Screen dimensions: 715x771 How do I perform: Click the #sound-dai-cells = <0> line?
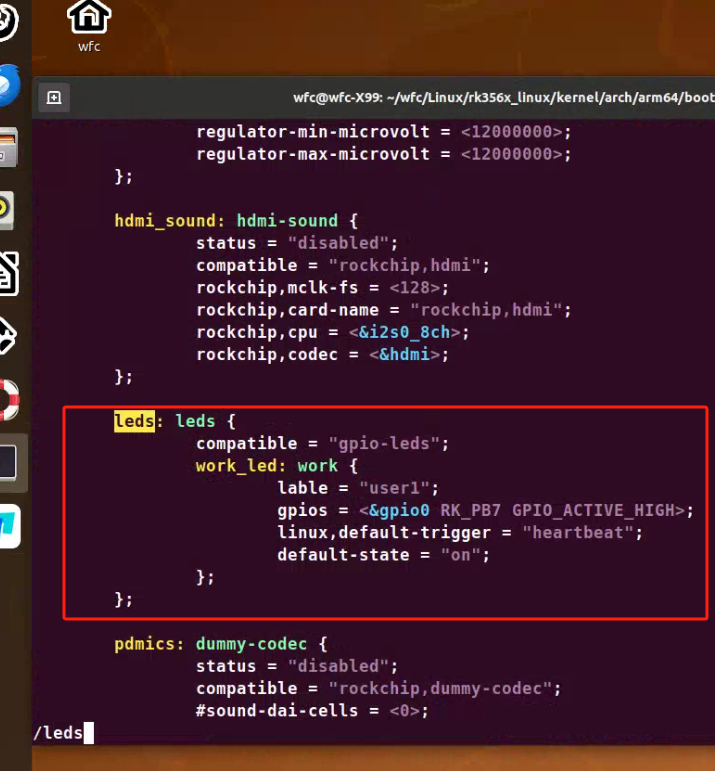(312, 711)
